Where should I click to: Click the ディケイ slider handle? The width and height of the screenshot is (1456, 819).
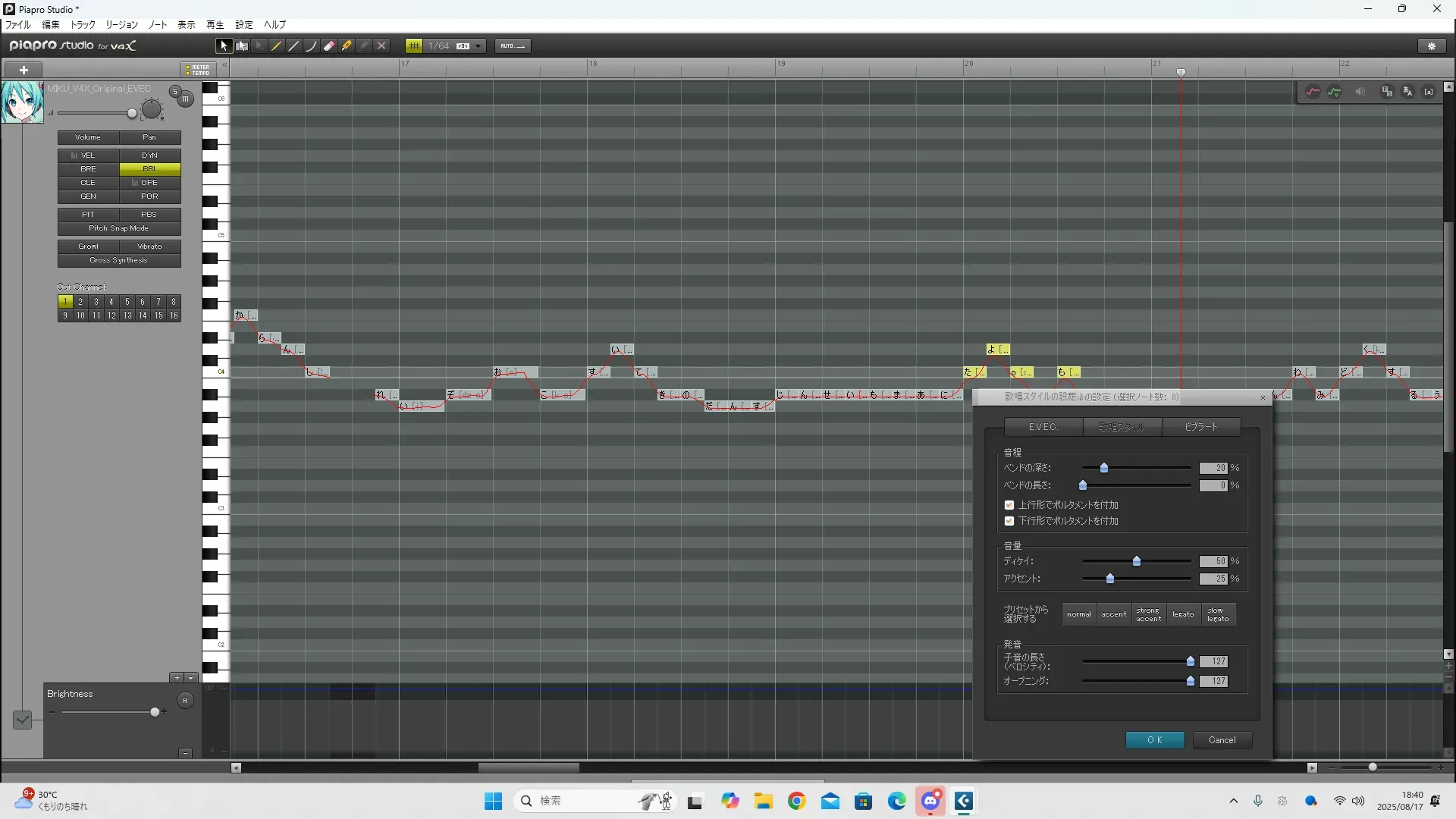(x=1137, y=562)
